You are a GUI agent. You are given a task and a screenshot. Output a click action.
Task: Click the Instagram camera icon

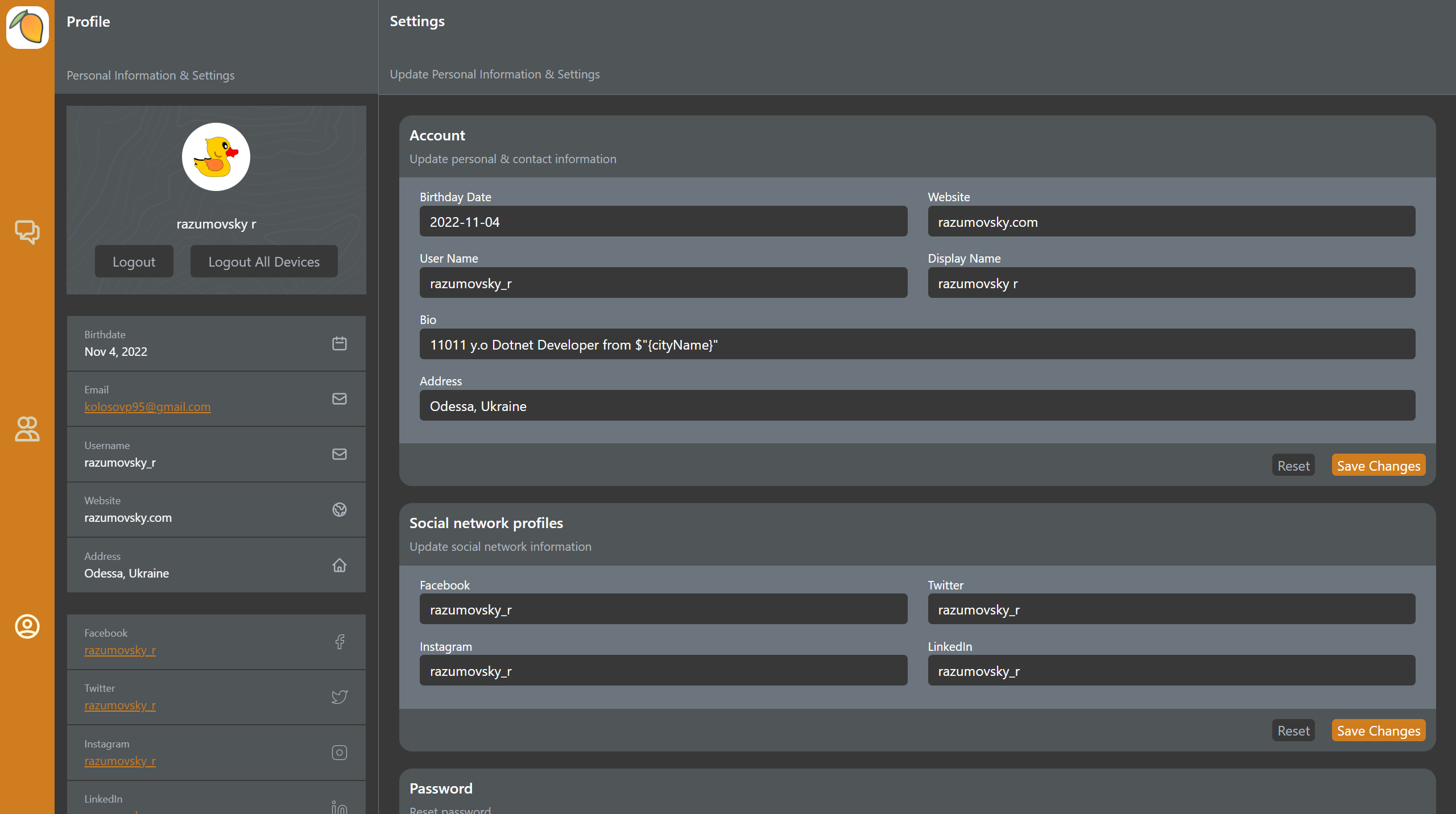coord(340,753)
